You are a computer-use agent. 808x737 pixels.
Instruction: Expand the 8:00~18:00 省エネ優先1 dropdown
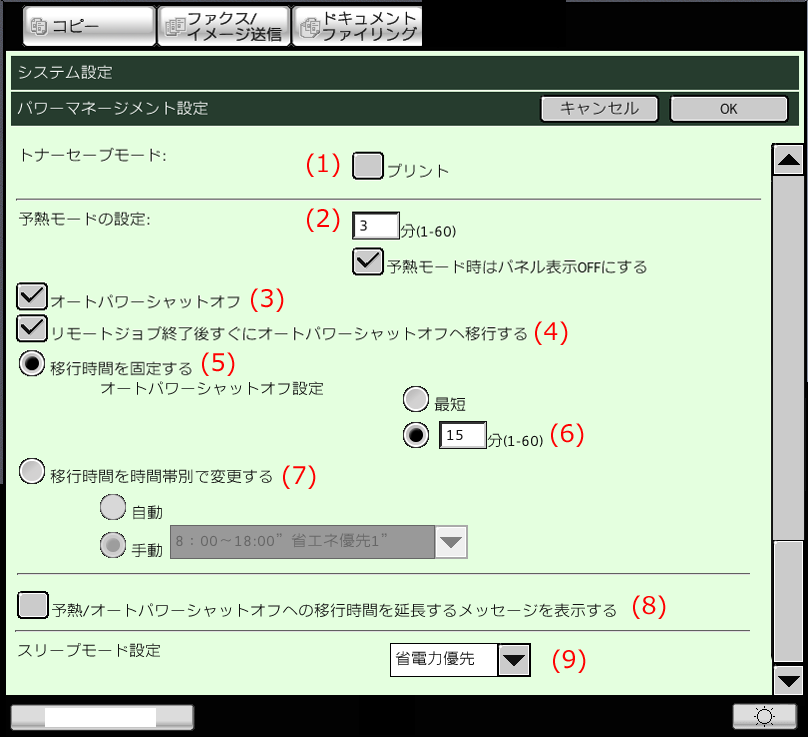pos(451,541)
